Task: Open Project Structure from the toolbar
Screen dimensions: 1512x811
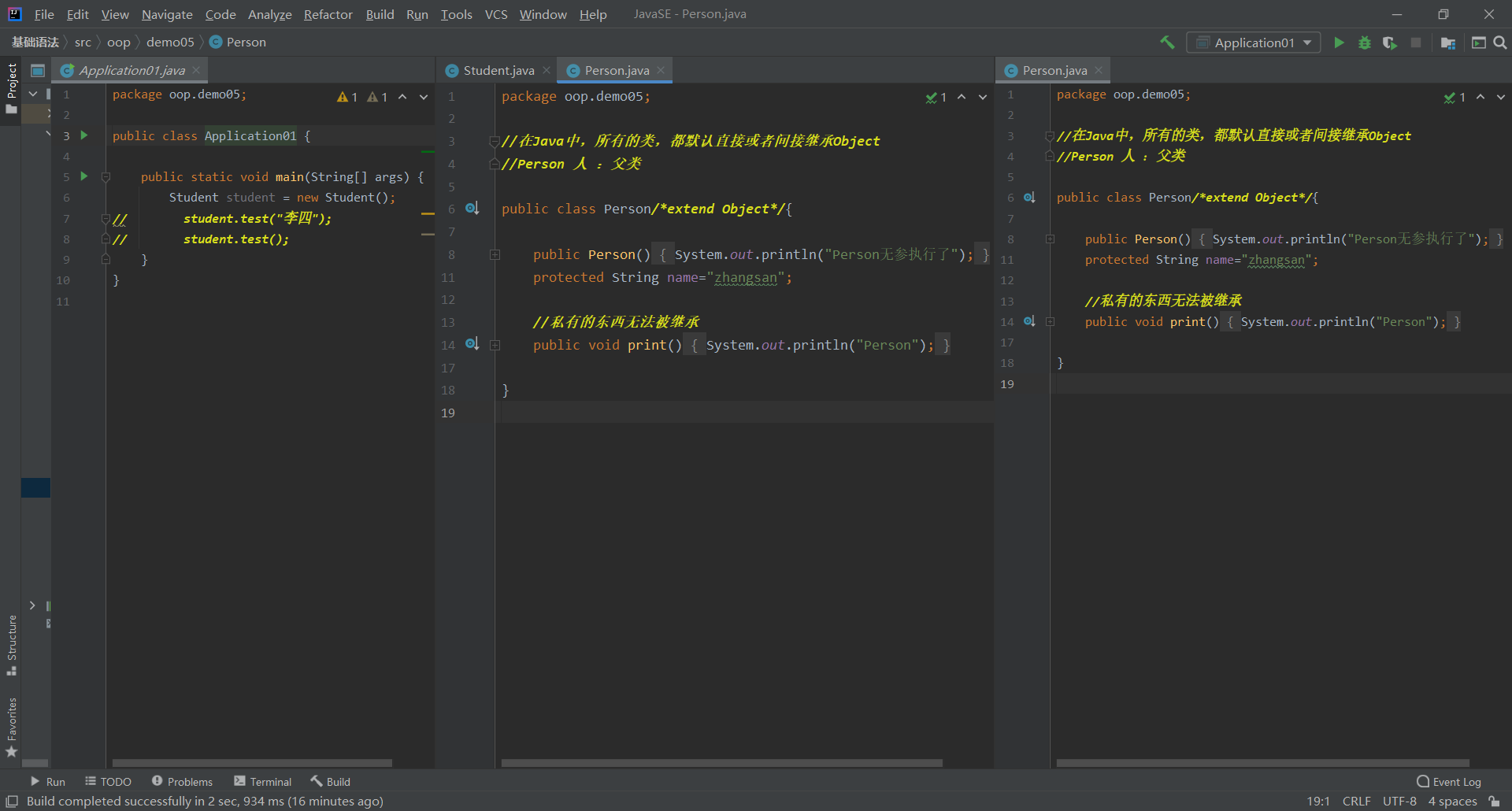Action: 1447,43
